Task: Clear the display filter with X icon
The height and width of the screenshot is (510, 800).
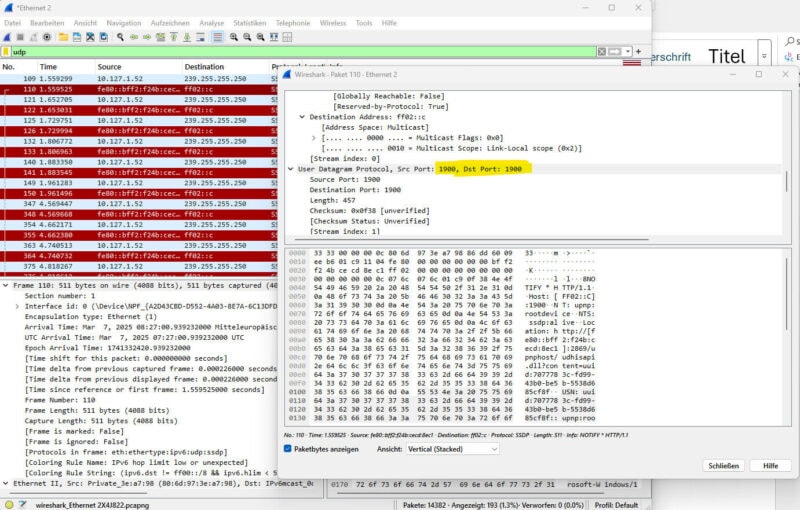Action: tap(602, 51)
